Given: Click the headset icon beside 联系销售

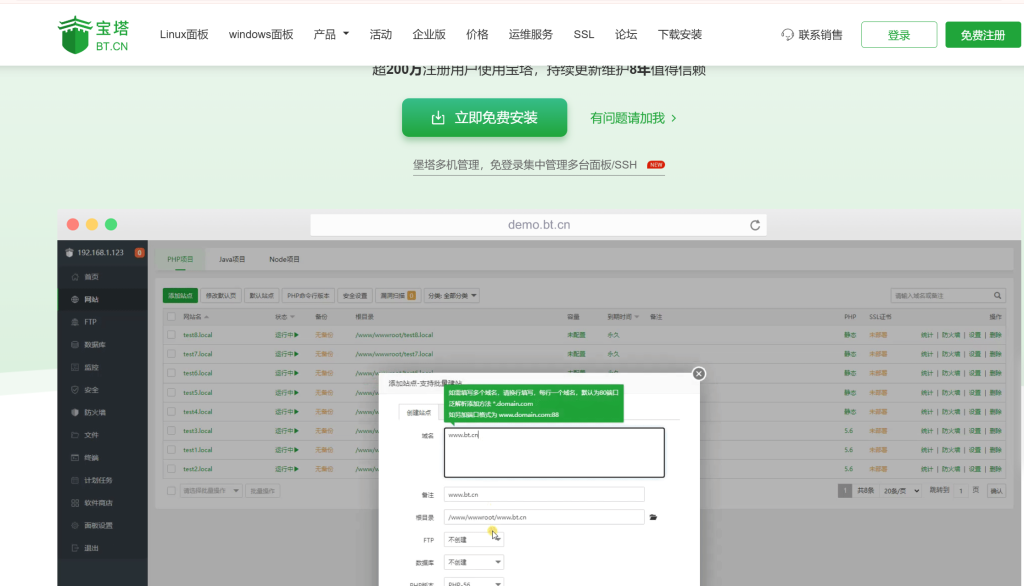Looking at the screenshot, I should coord(788,35).
